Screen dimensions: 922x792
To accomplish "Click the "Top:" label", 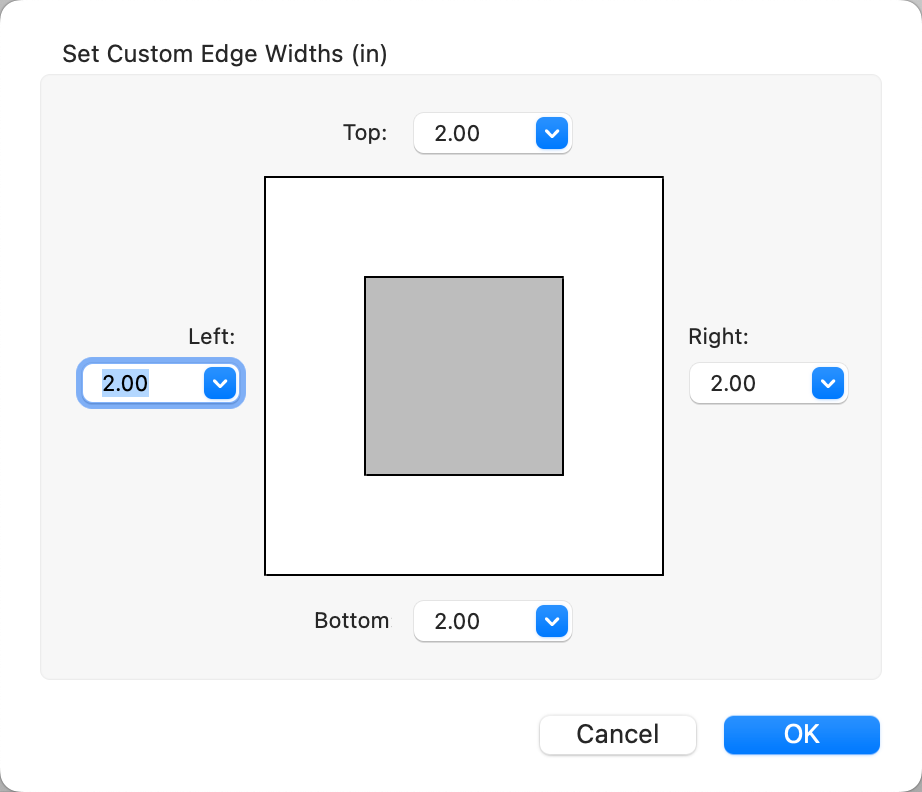I will [x=364, y=133].
